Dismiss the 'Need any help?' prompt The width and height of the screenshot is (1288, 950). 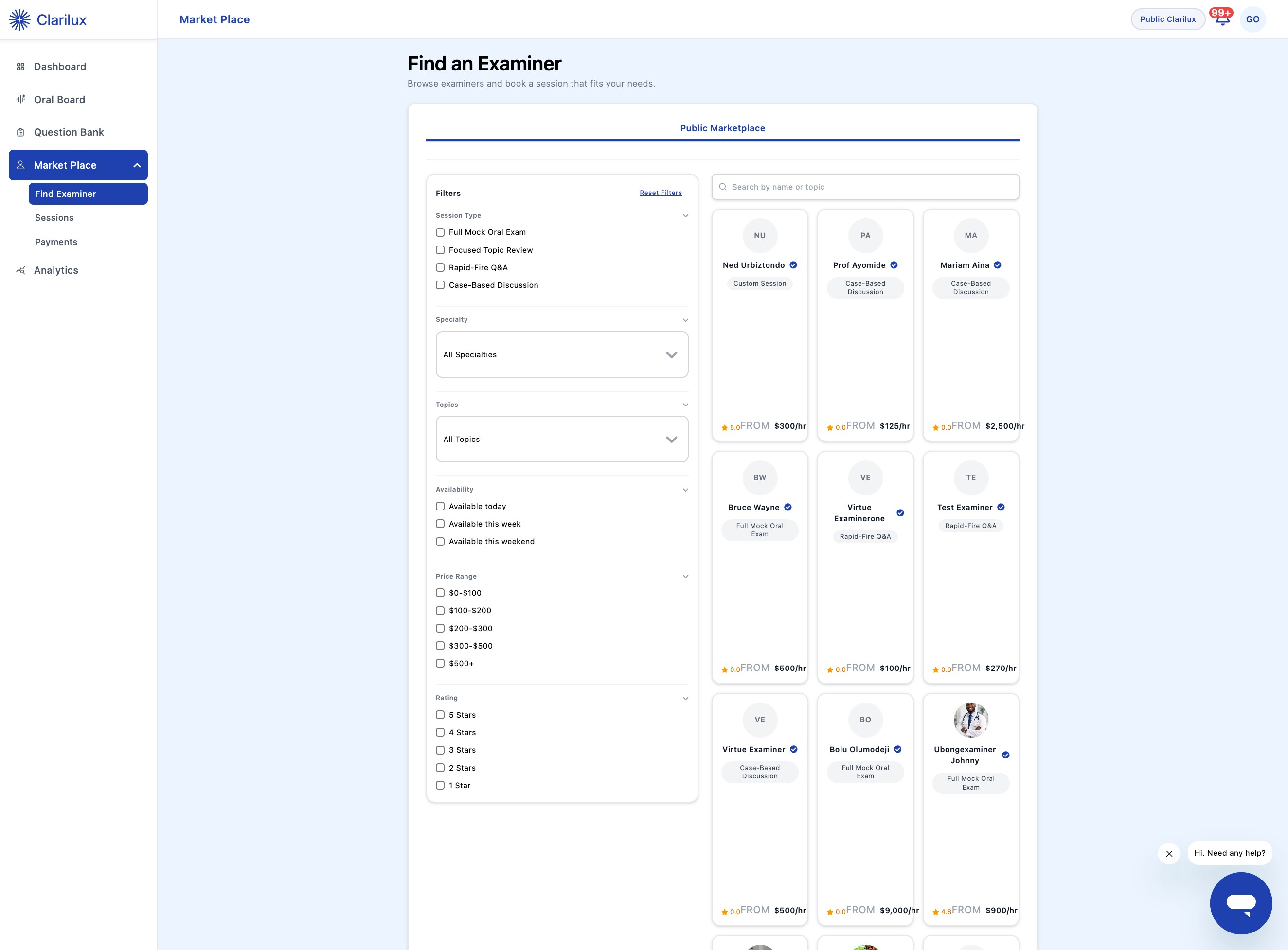[1169, 853]
